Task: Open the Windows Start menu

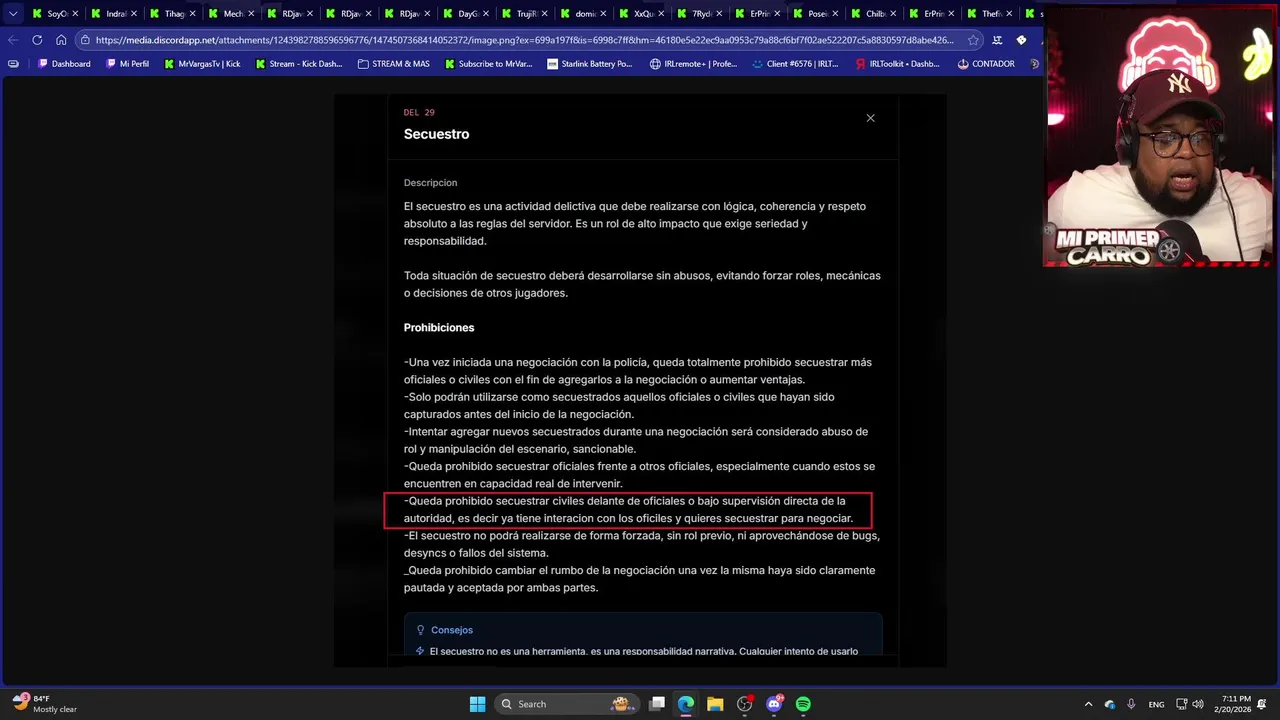Action: coord(477,704)
